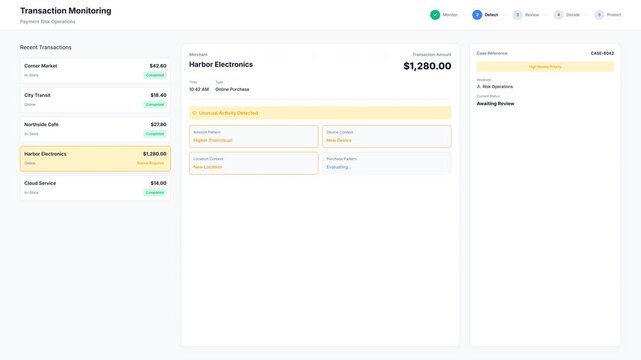The image size is (641, 360).
Task: Click the Payment Risk Operations subtitle
Action: 47,22
